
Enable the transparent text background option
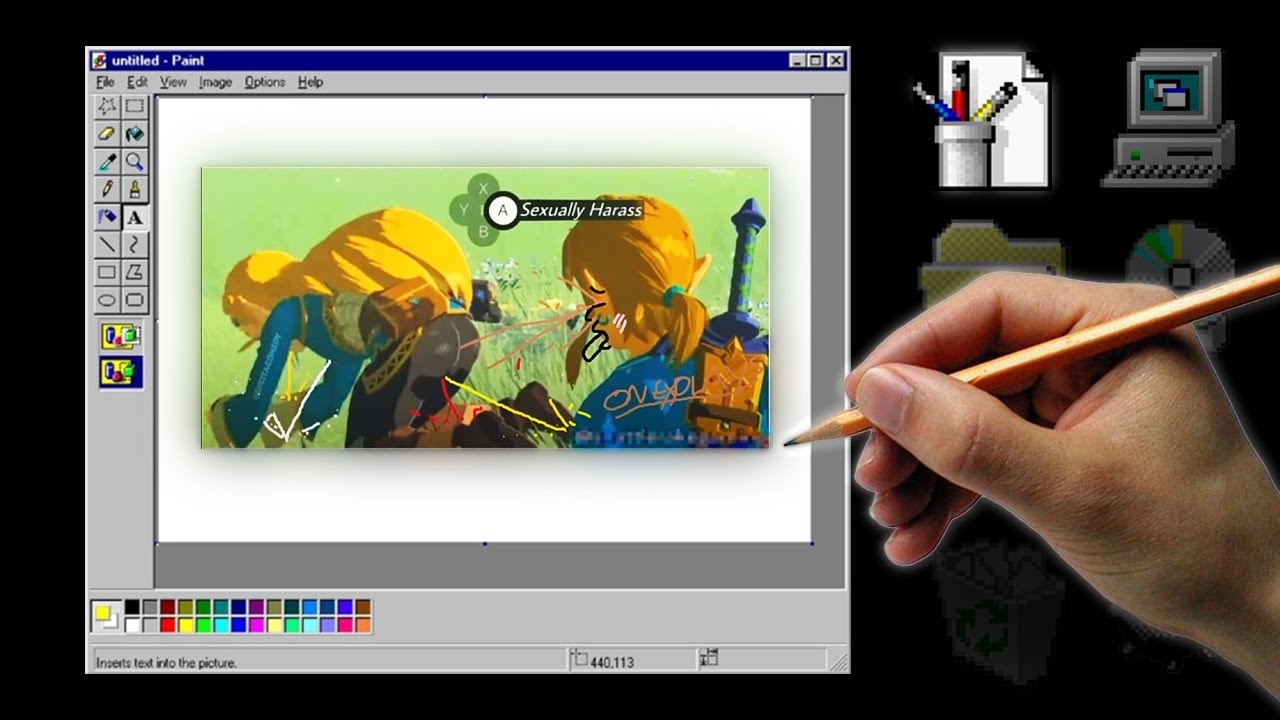pos(121,373)
